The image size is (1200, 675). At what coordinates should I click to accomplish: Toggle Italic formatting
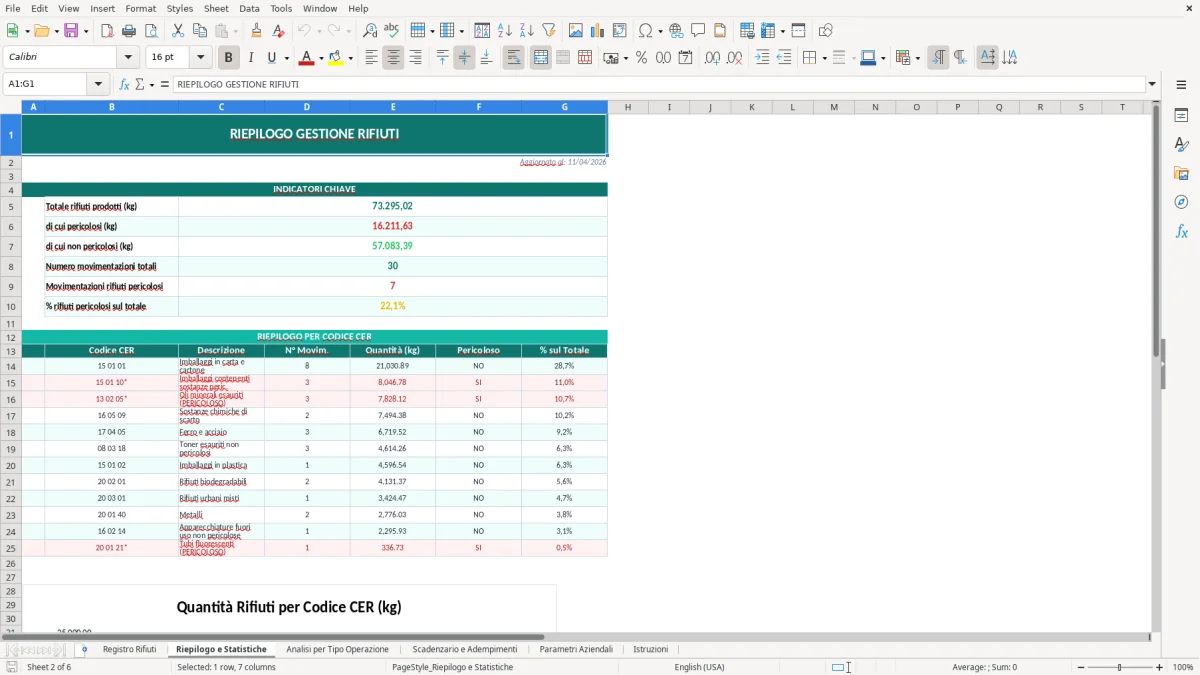pos(250,58)
